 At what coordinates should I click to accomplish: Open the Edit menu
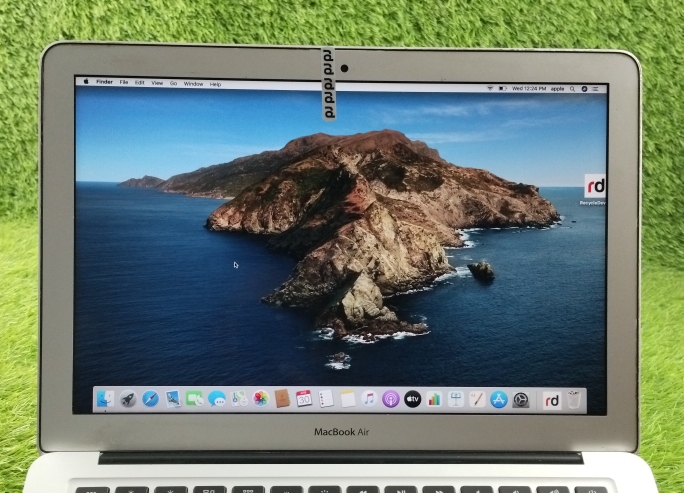tap(140, 82)
